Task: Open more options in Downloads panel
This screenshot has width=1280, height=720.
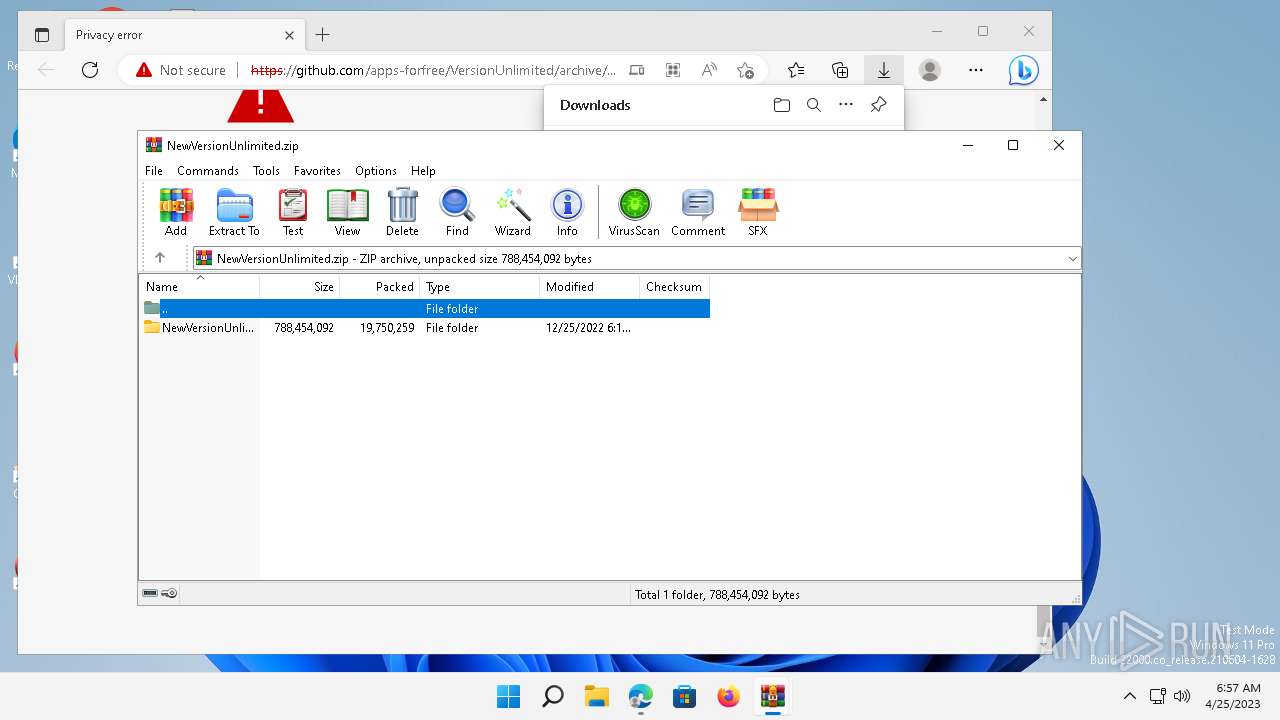Action: point(846,105)
